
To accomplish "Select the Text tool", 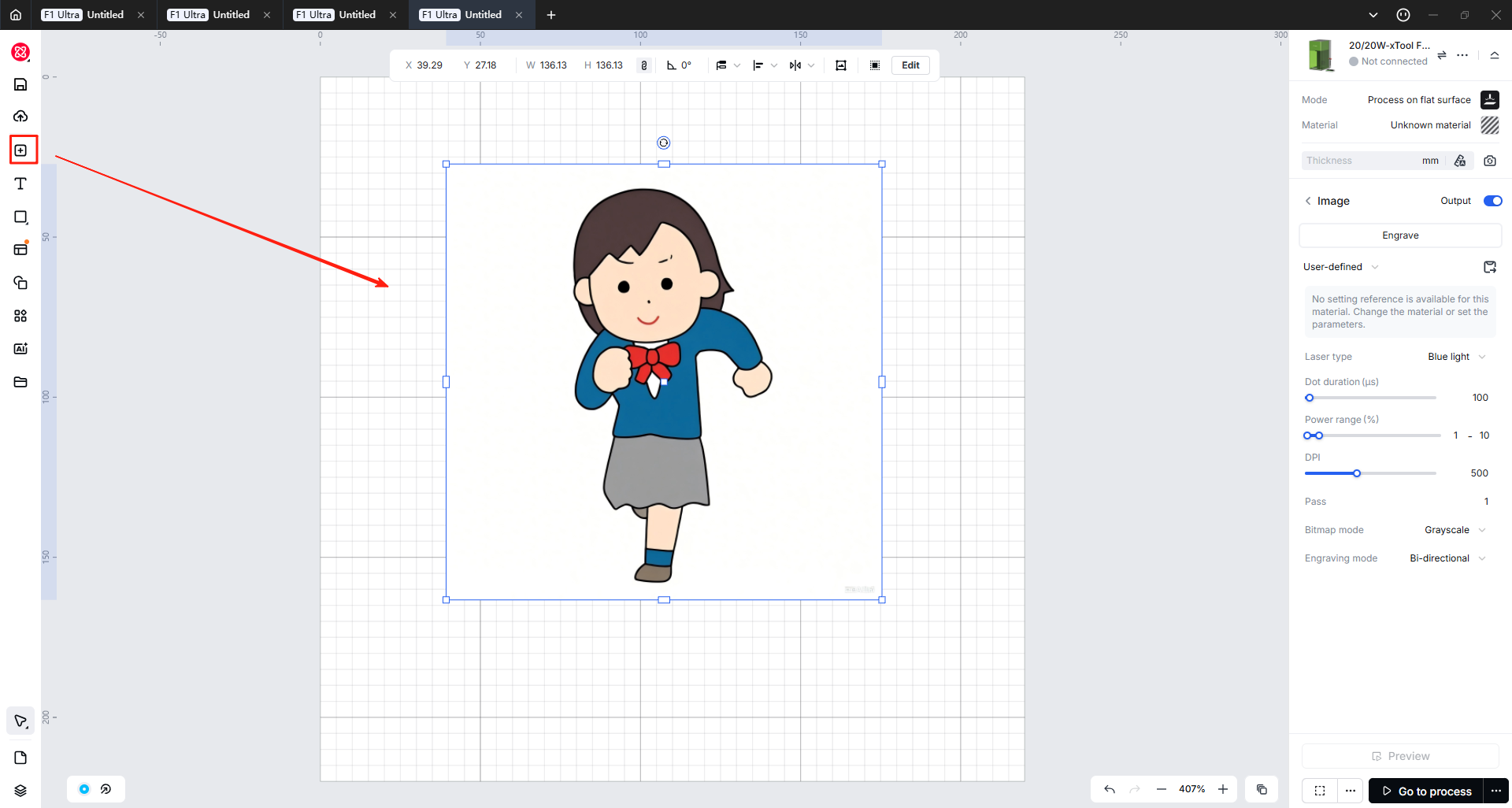I will pos(21,183).
